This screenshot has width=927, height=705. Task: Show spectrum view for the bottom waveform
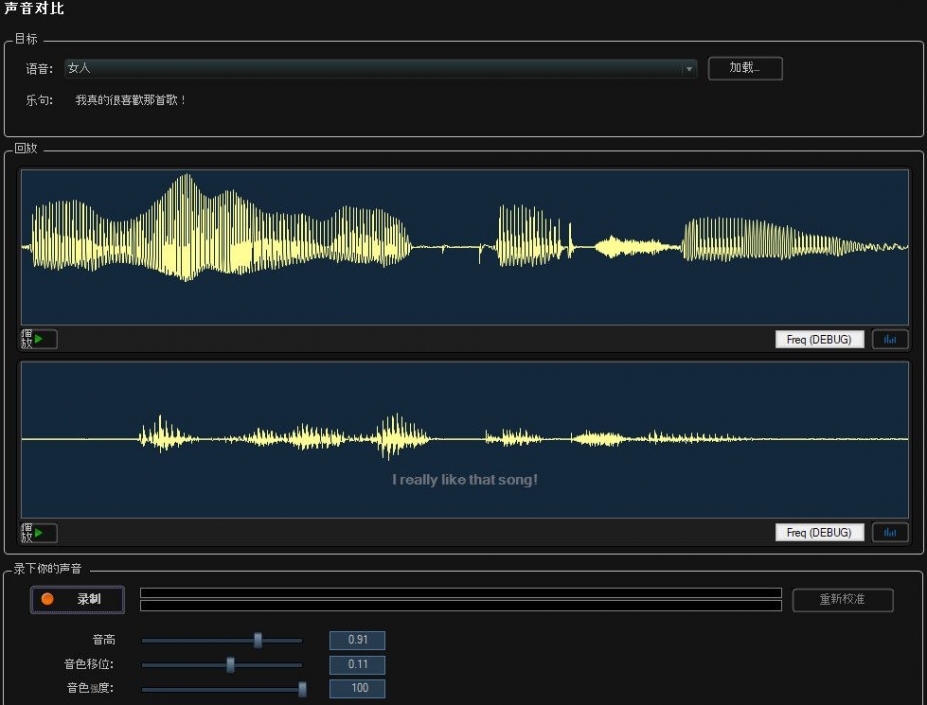tap(890, 533)
